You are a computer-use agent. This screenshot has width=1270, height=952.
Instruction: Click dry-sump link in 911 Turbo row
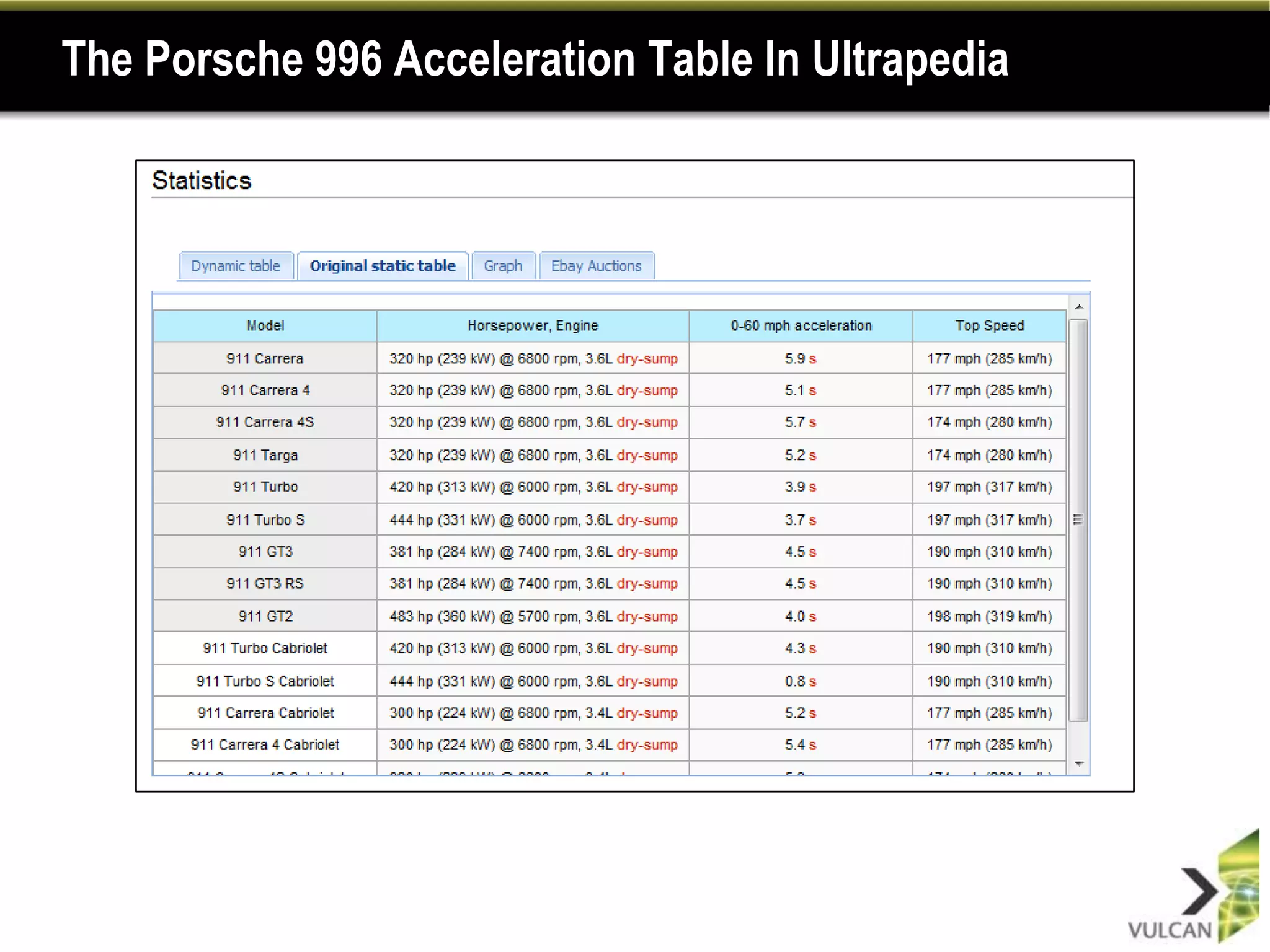pyautogui.click(x=647, y=487)
